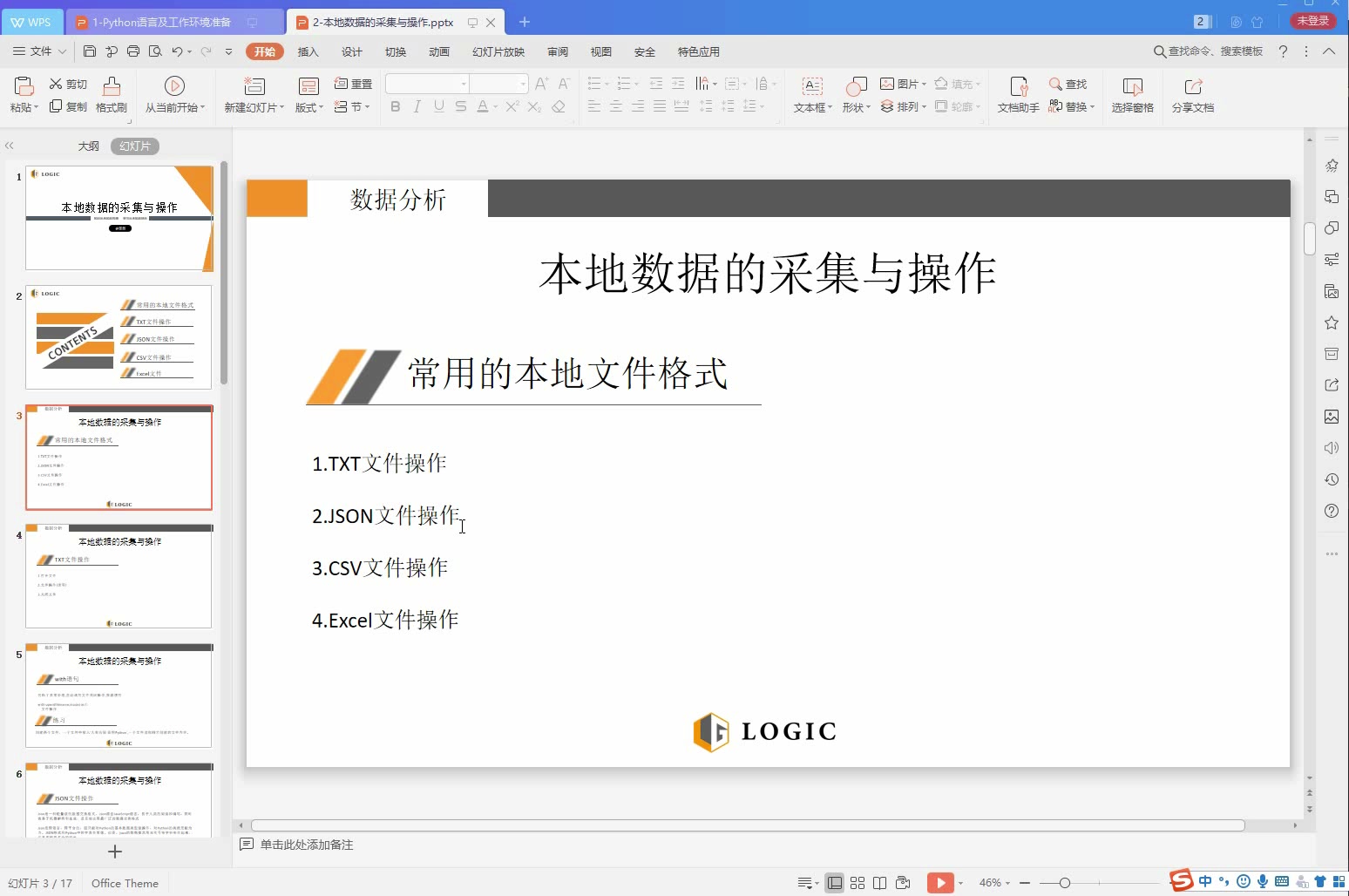Click the 未登录 login button
The width and height of the screenshot is (1349, 896).
(x=1312, y=20)
